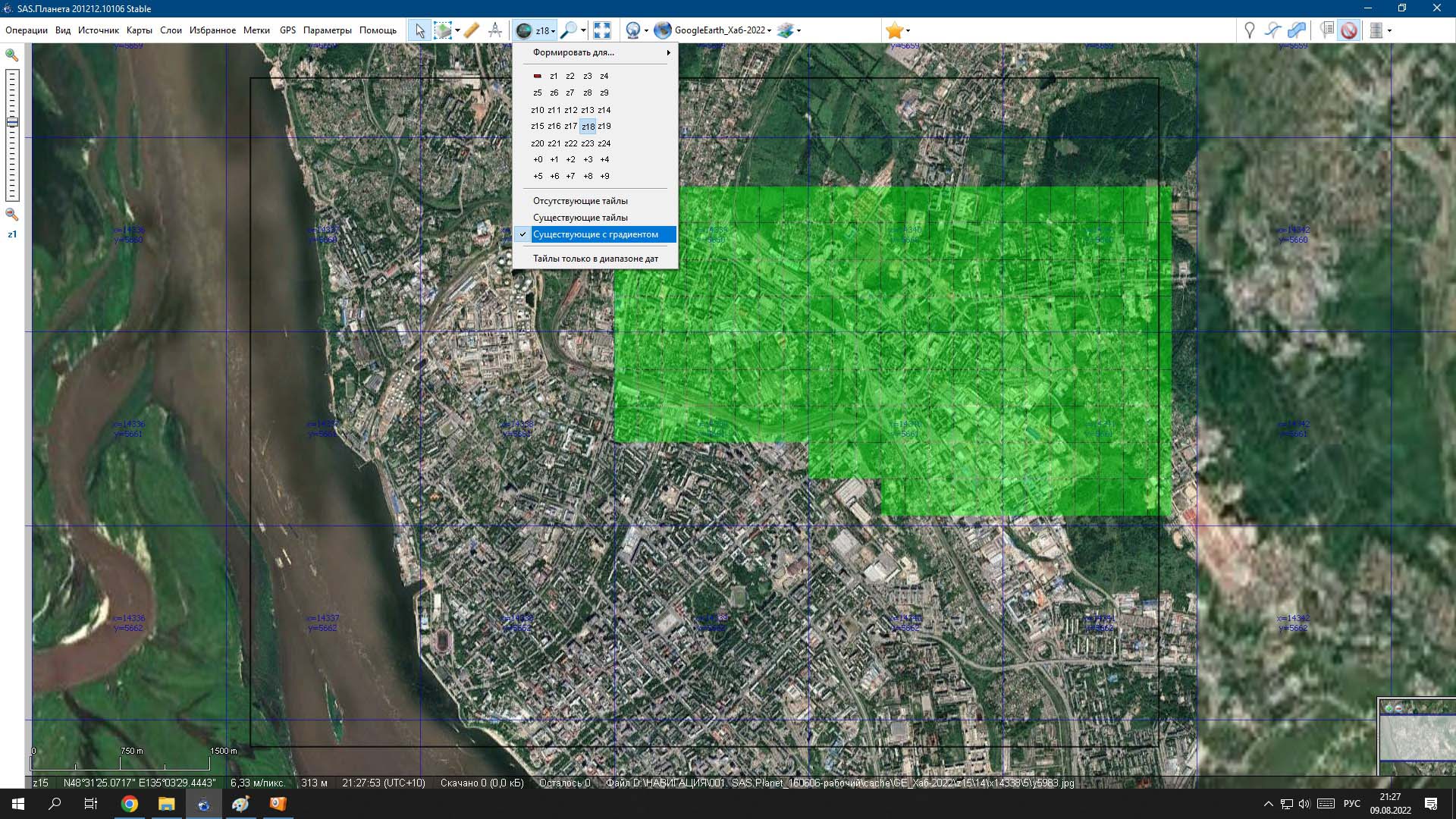Enable 'Существующие тайлы' fill mode
Image resolution: width=1456 pixels, height=819 pixels.
[580, 218]
